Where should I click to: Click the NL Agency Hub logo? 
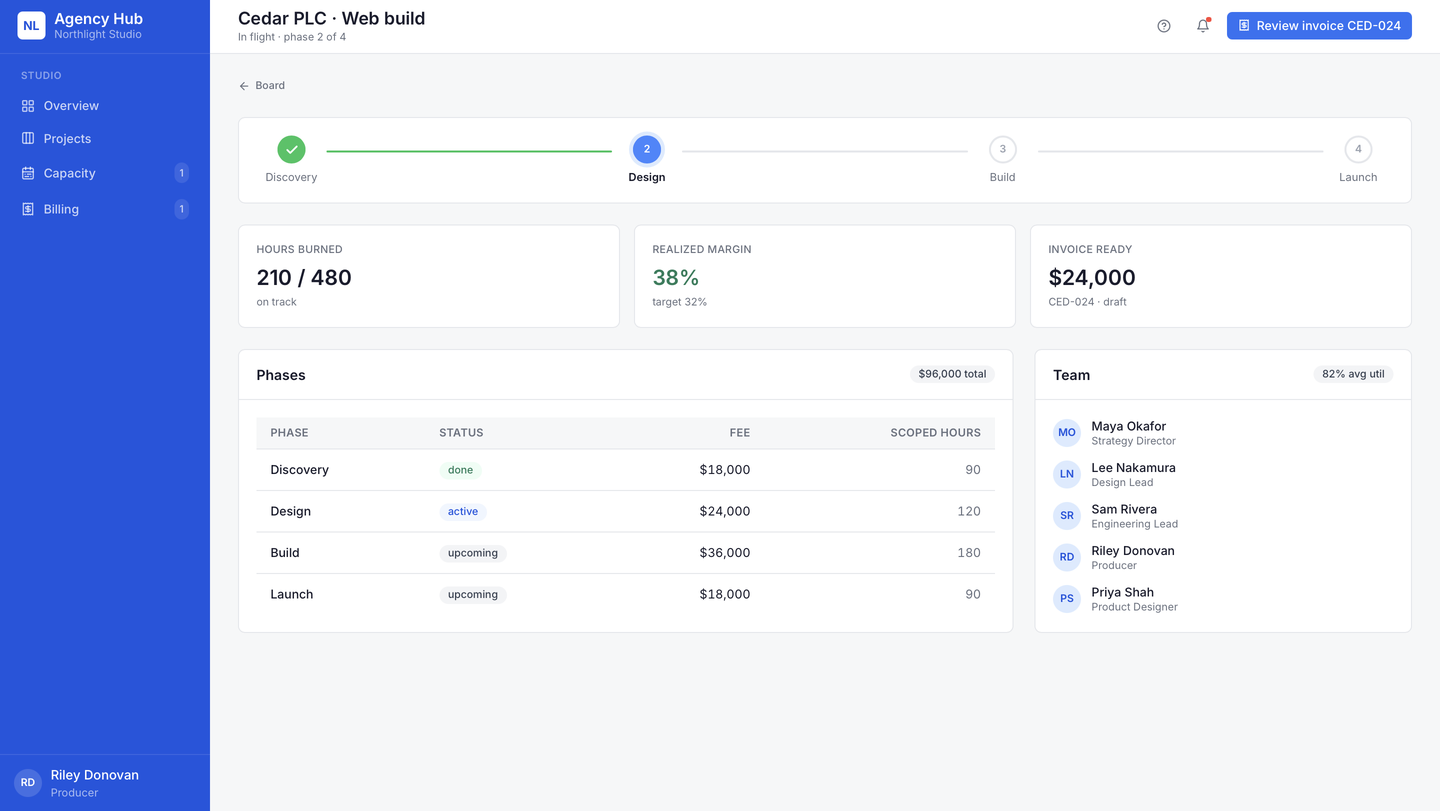pos(31,26)
